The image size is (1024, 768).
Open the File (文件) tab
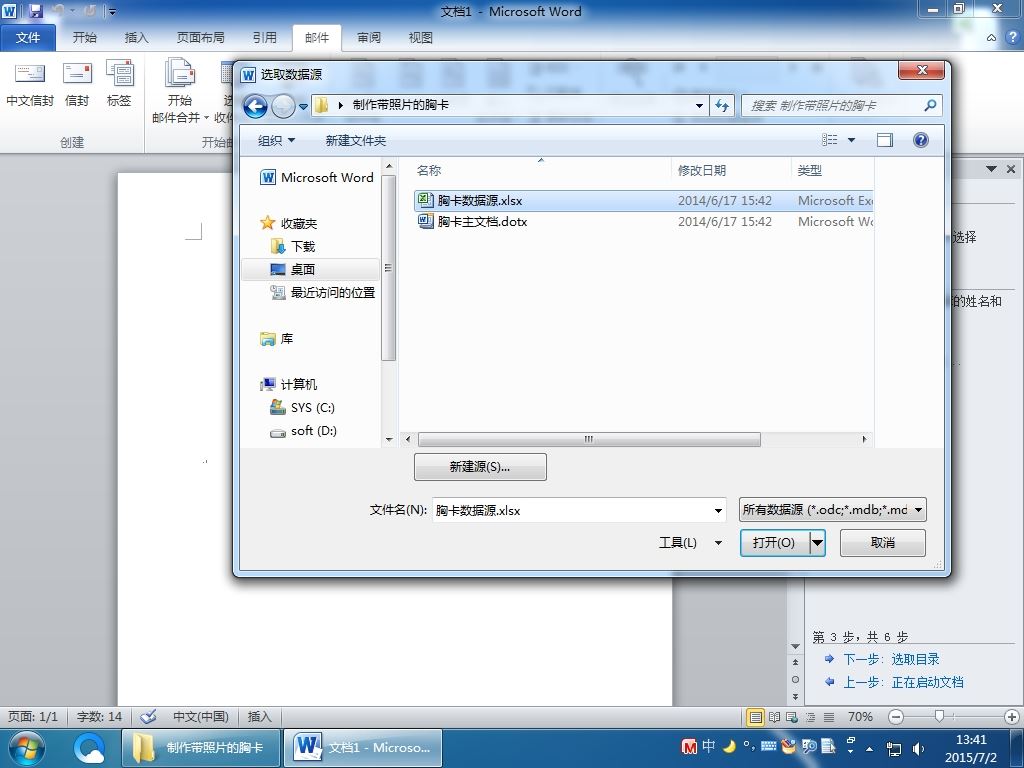(x=27, y=38)
